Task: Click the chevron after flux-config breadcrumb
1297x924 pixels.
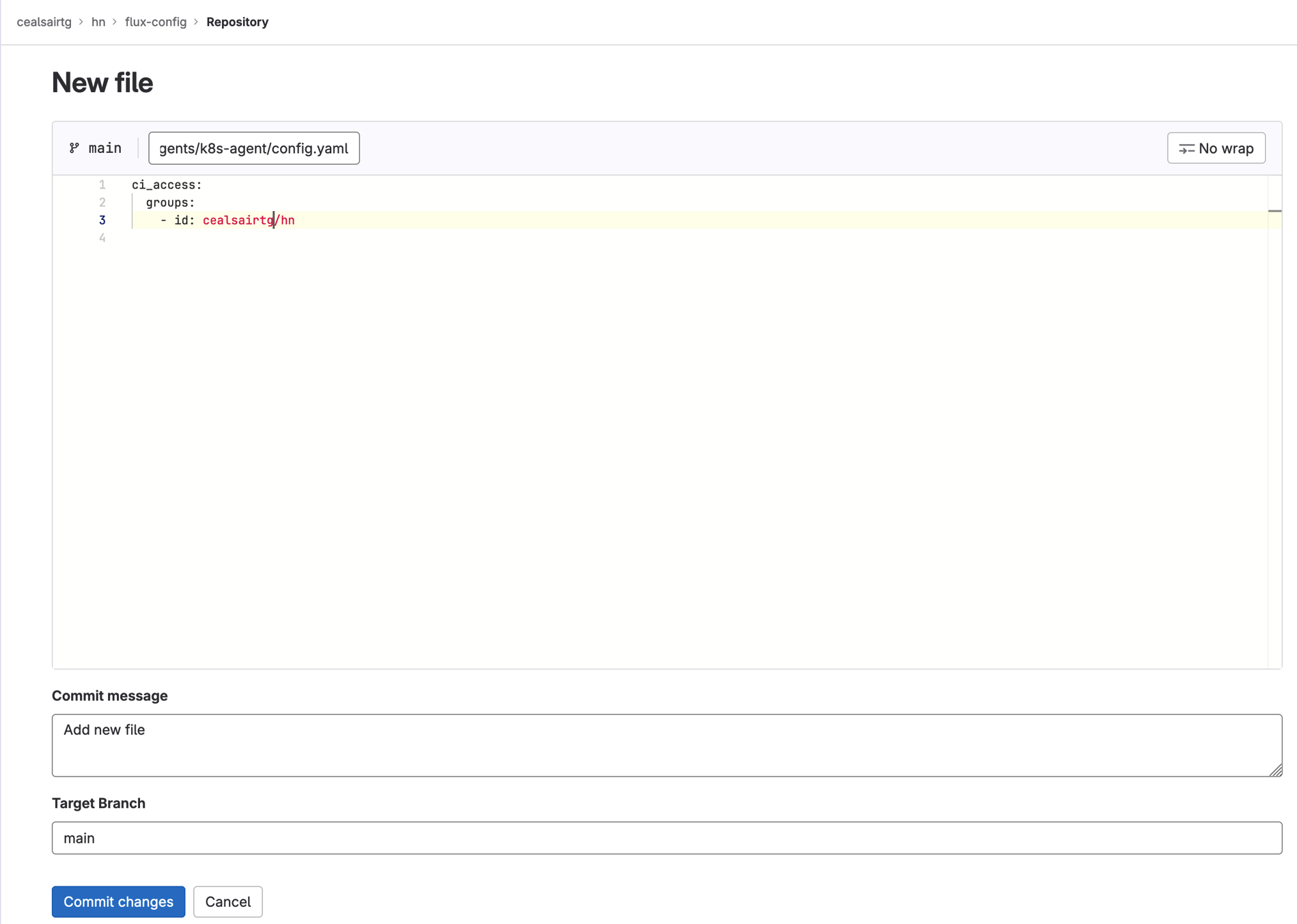Action: click(x=196, y=22)
